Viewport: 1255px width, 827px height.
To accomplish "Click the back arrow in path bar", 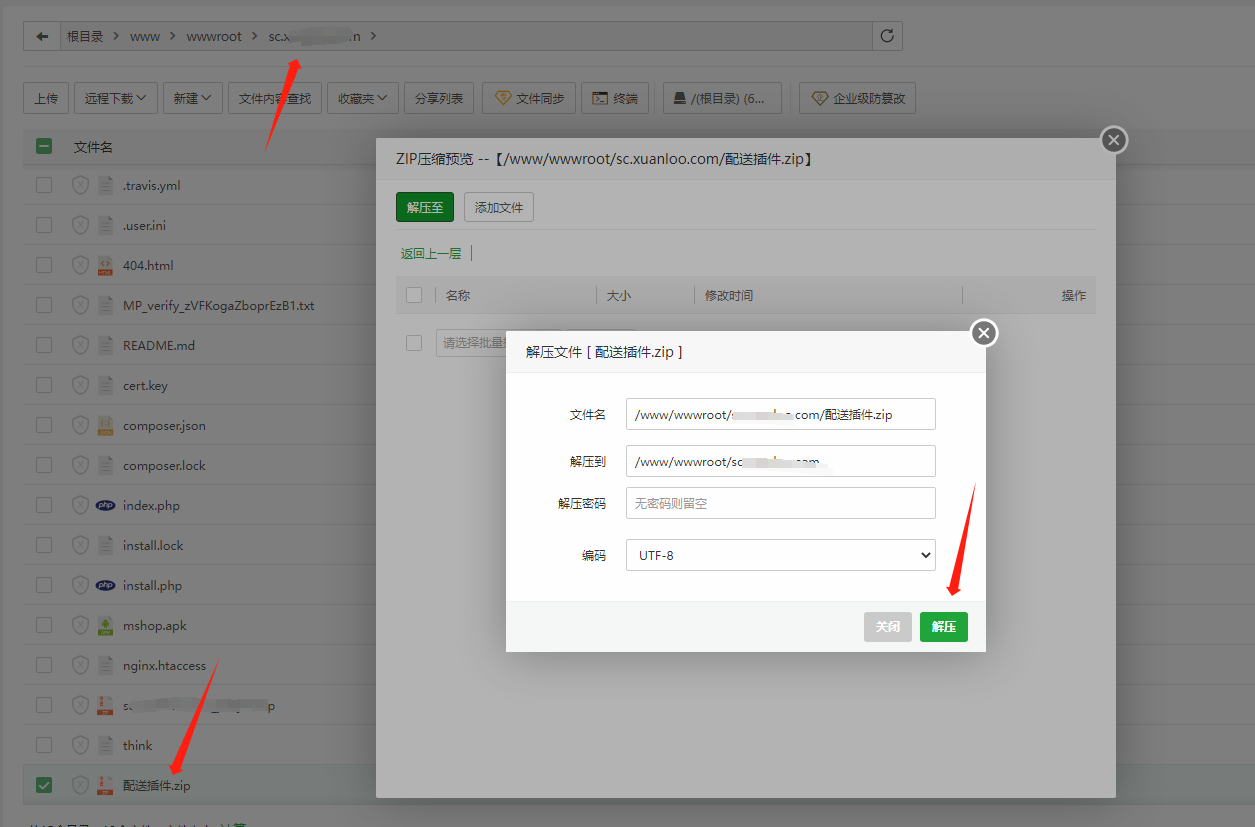I will 42,36.
